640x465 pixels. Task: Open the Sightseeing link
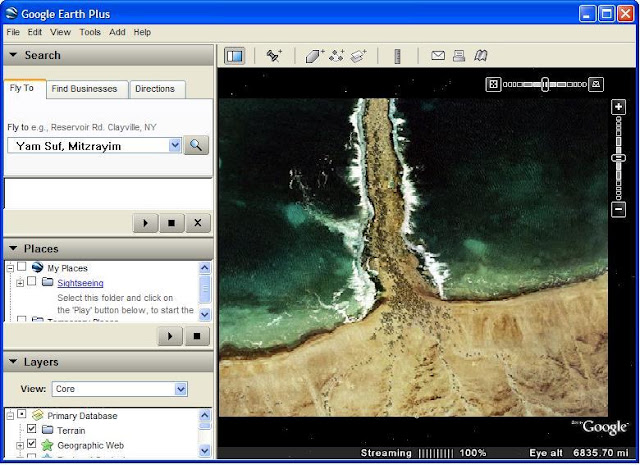[x=80, y=283]
